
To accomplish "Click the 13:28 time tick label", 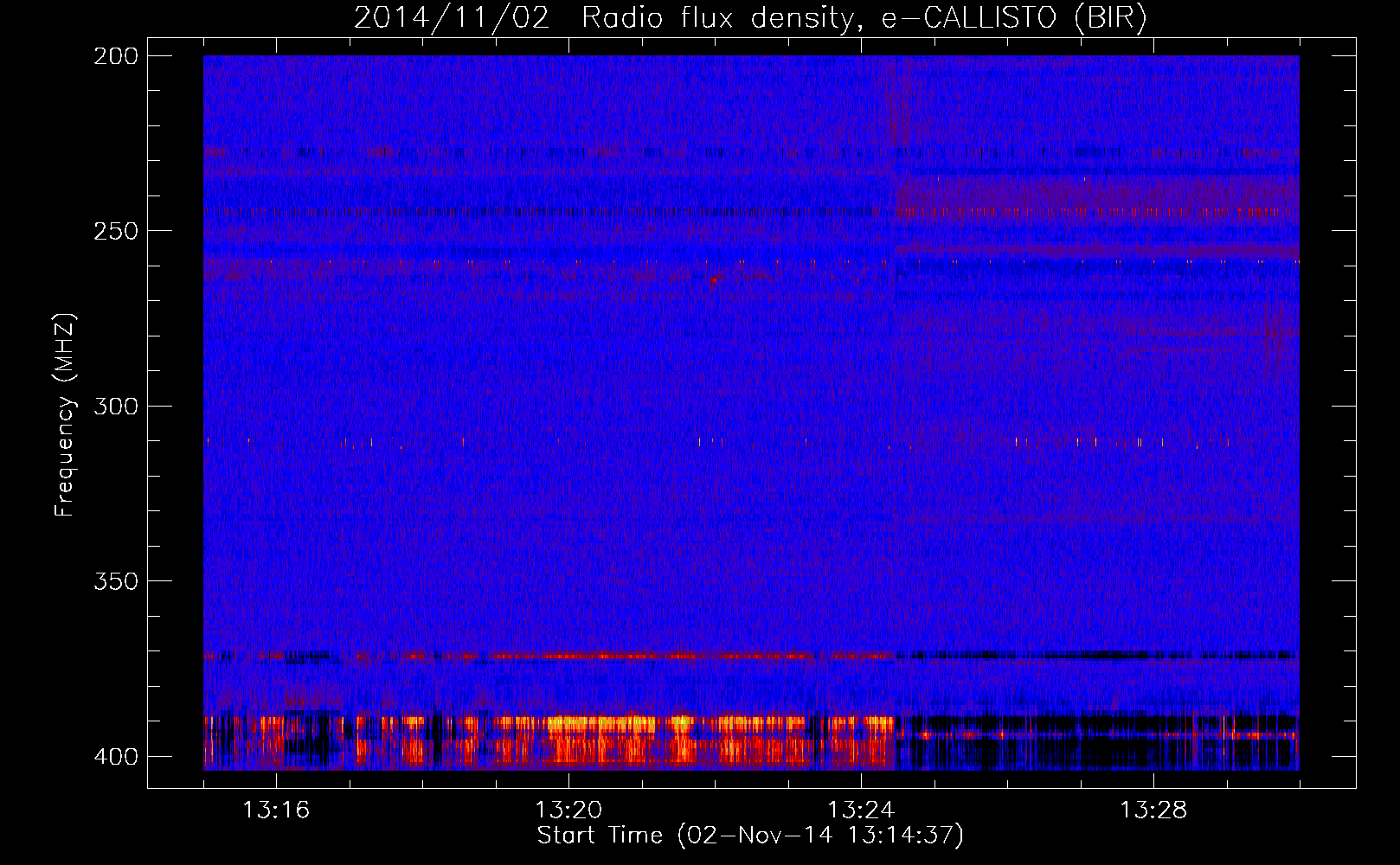I will pos(1153,811).
